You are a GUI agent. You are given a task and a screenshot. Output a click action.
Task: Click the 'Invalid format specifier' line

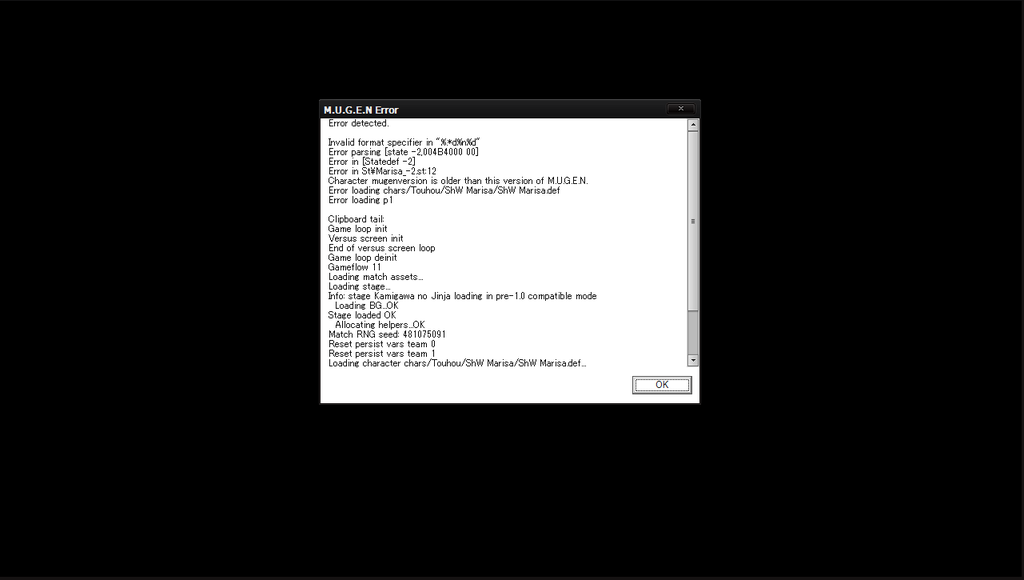pyautogui.click(x=404, y=142)
